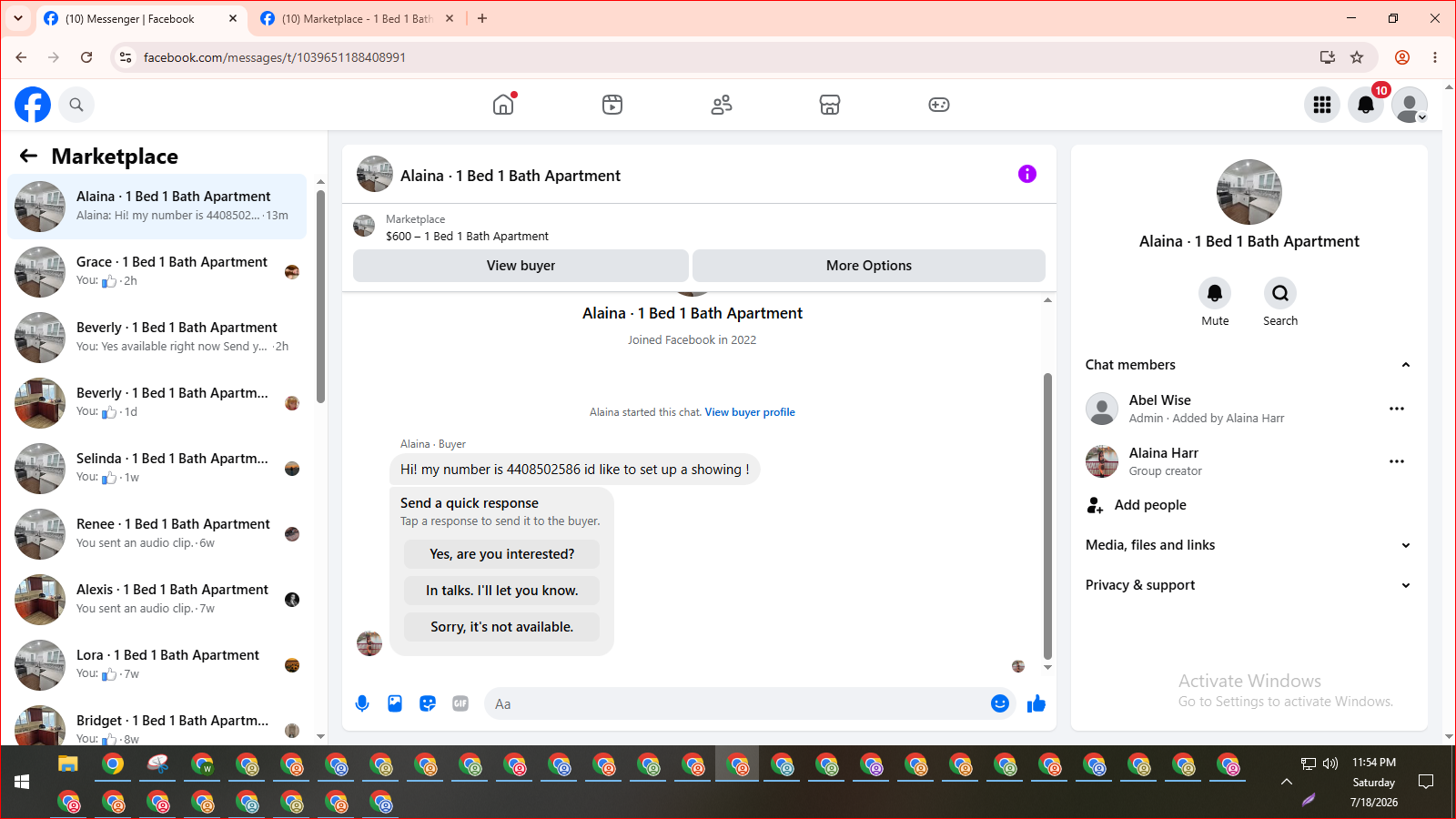Open the View buyer profile link
The width and height of the screenshot is (1456, 819).
point(750,412)
